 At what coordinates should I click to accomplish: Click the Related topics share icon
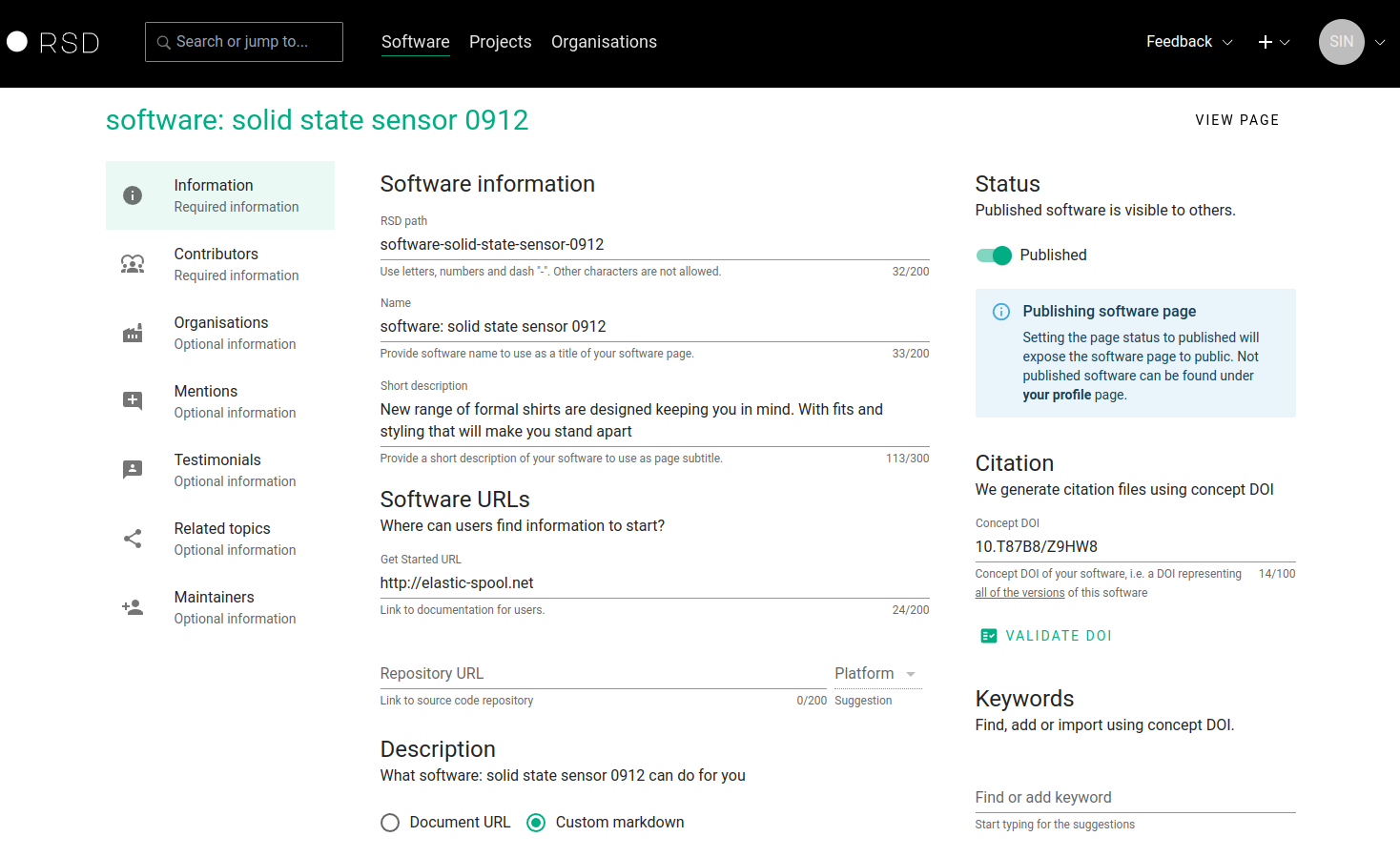coord(133,539)
